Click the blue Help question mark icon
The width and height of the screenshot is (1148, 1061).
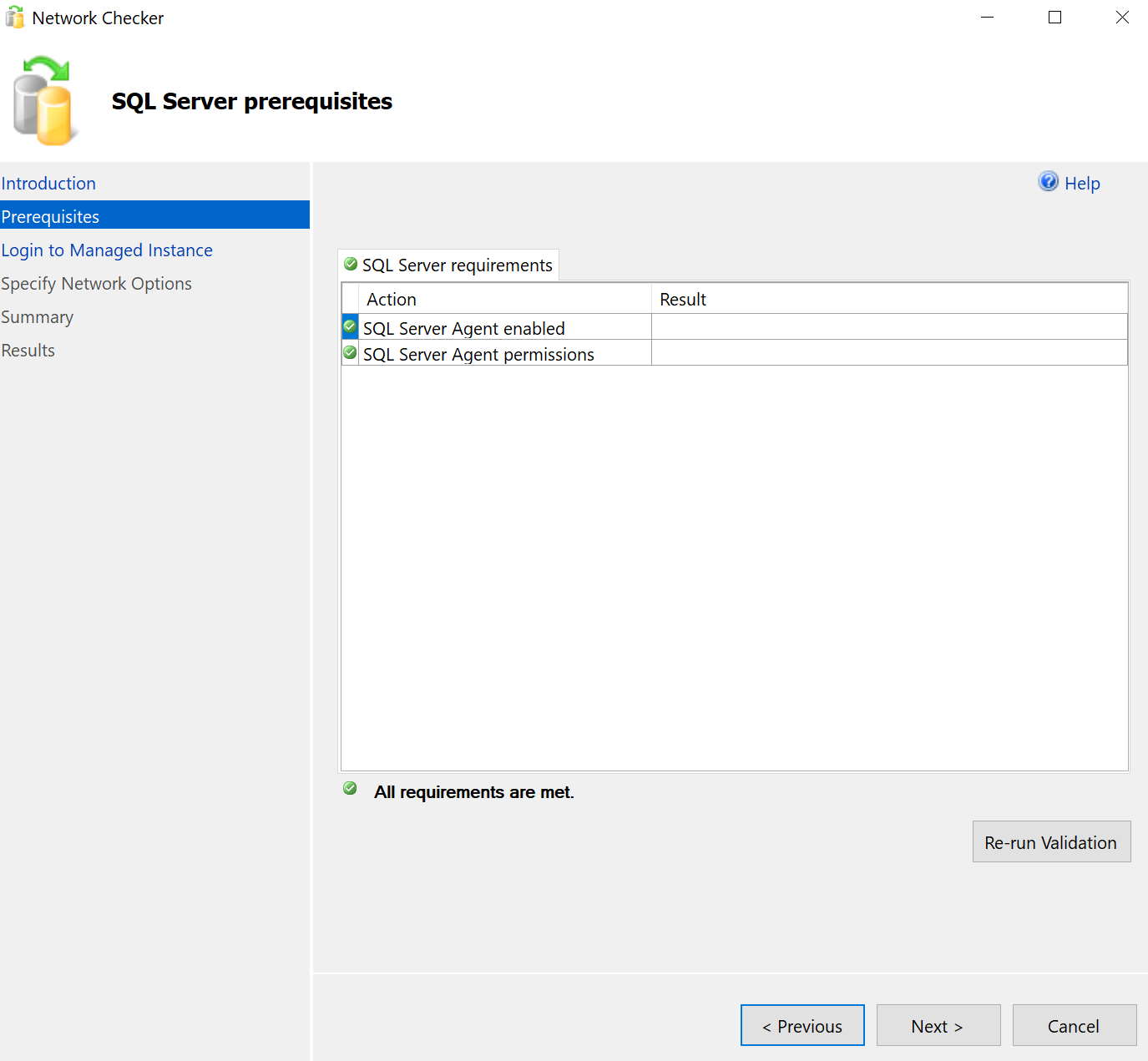(x=1048, y=181)
